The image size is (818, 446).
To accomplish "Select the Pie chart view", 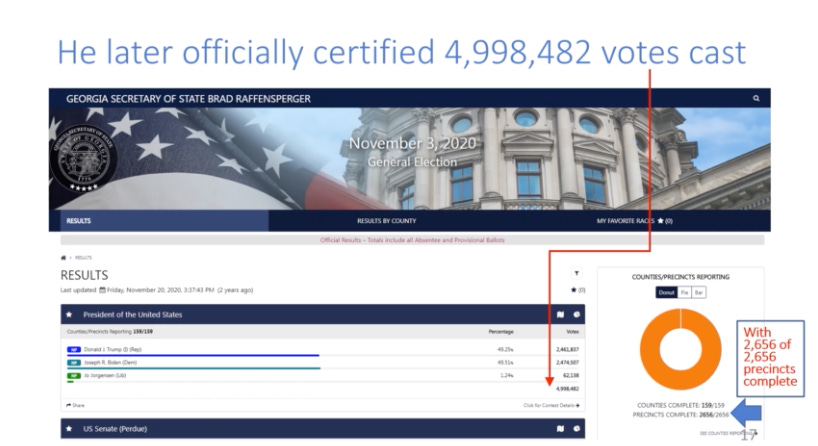I will (684, 293).
